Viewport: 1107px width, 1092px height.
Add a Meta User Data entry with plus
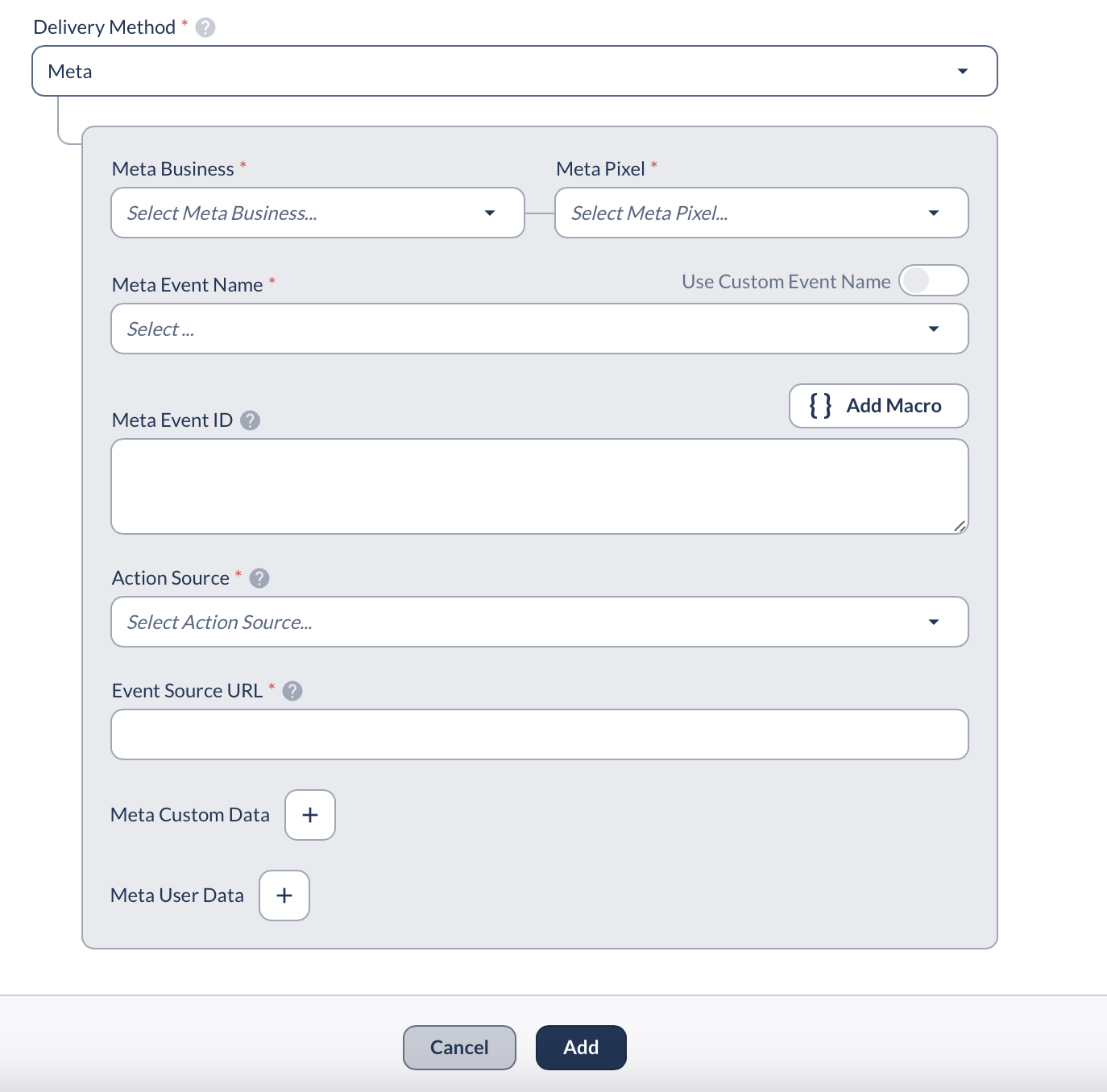click(x=284, y=896)
